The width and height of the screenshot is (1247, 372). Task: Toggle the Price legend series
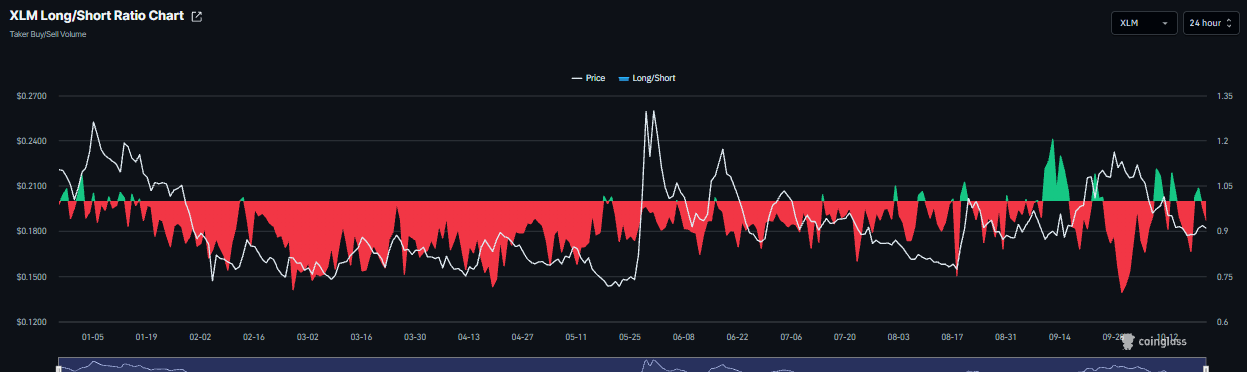[588, 77]
